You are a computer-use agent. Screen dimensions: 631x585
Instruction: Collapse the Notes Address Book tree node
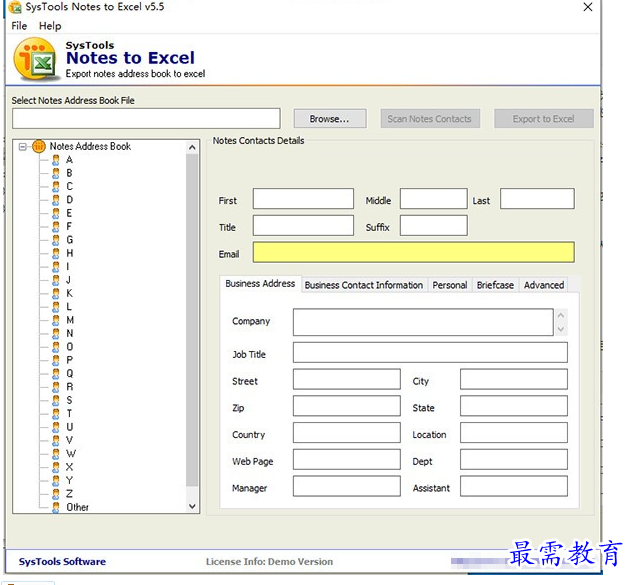23,147
